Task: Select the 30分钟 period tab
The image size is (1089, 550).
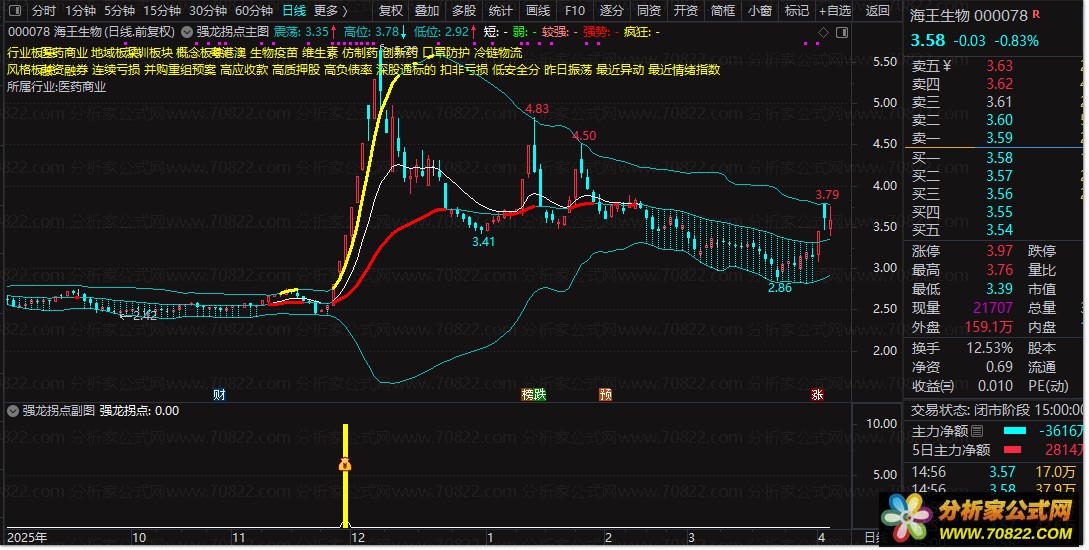Action: click(x=208, y=10)
